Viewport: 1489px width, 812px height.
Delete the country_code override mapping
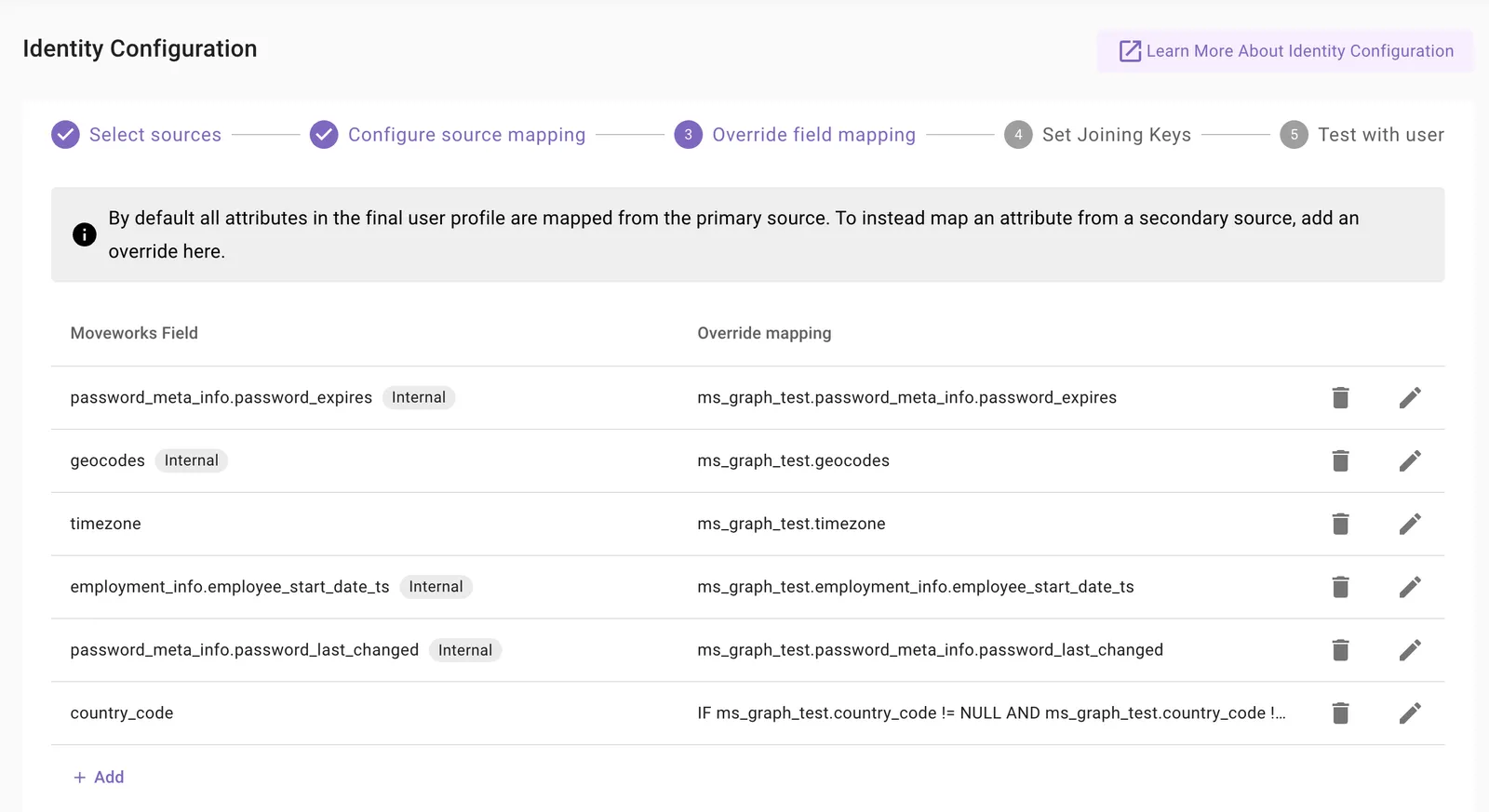[1340, 713]
